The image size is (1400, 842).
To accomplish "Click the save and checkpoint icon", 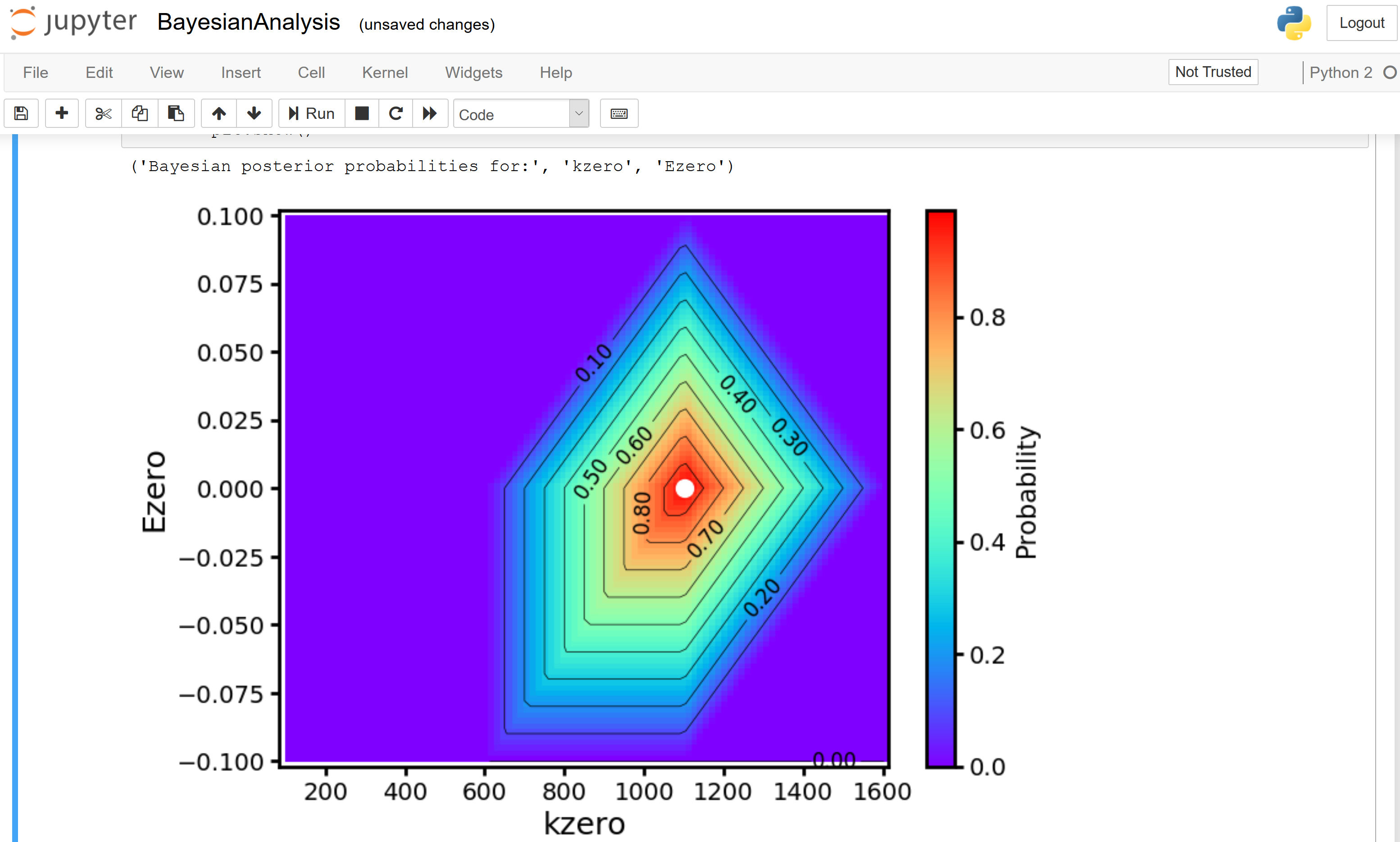I will [x=21, y=113].
